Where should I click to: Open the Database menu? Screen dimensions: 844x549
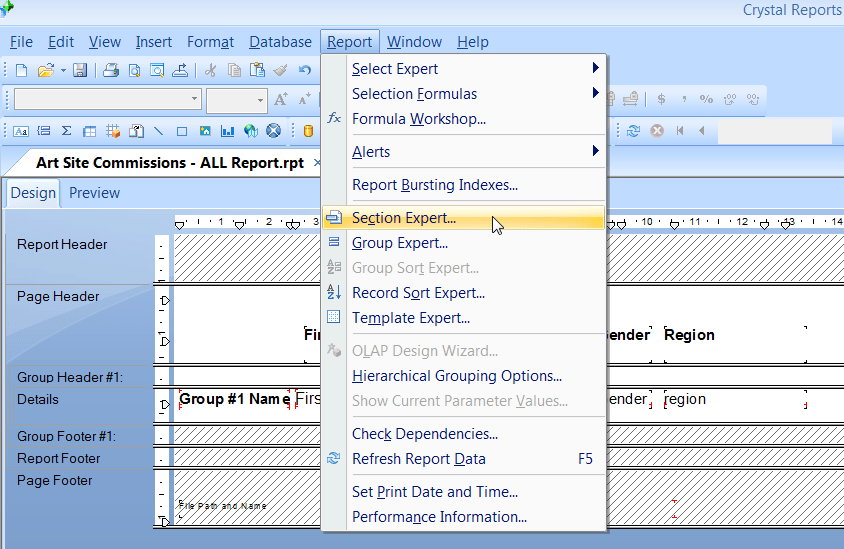pyautogui.click(x=280, y=42)
